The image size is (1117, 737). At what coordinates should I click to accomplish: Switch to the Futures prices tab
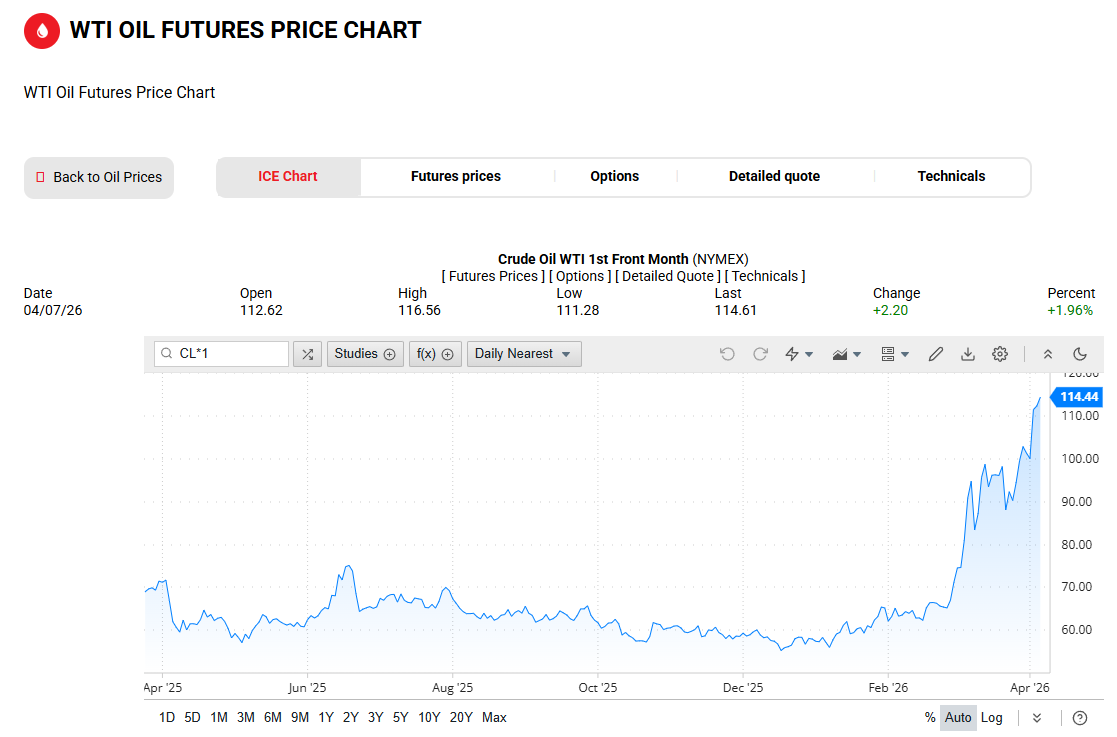[x=456, y=177]
